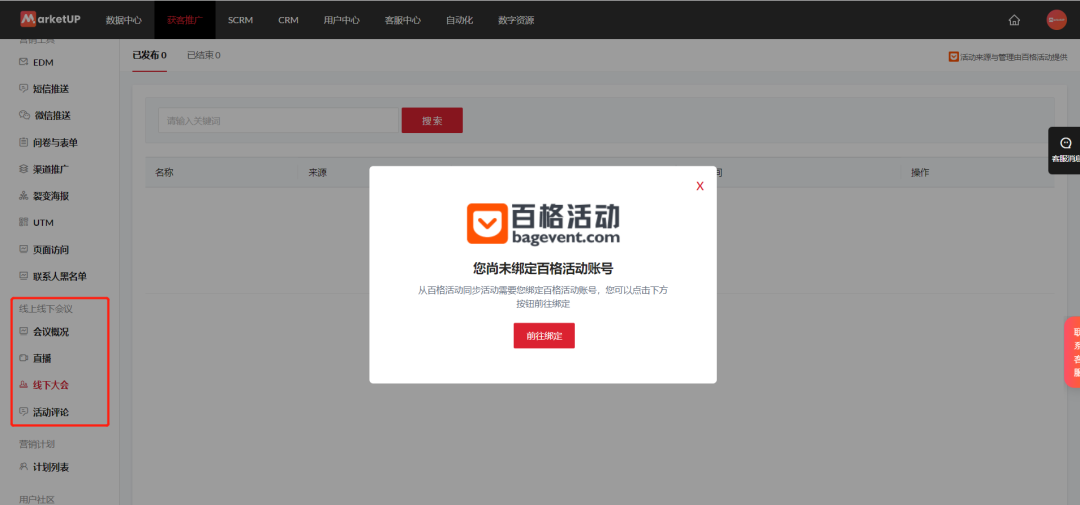Viewport: 1080px width, 505px height.
Task: Open the 客服消息 chat widget
Action: click(1064, 150)
